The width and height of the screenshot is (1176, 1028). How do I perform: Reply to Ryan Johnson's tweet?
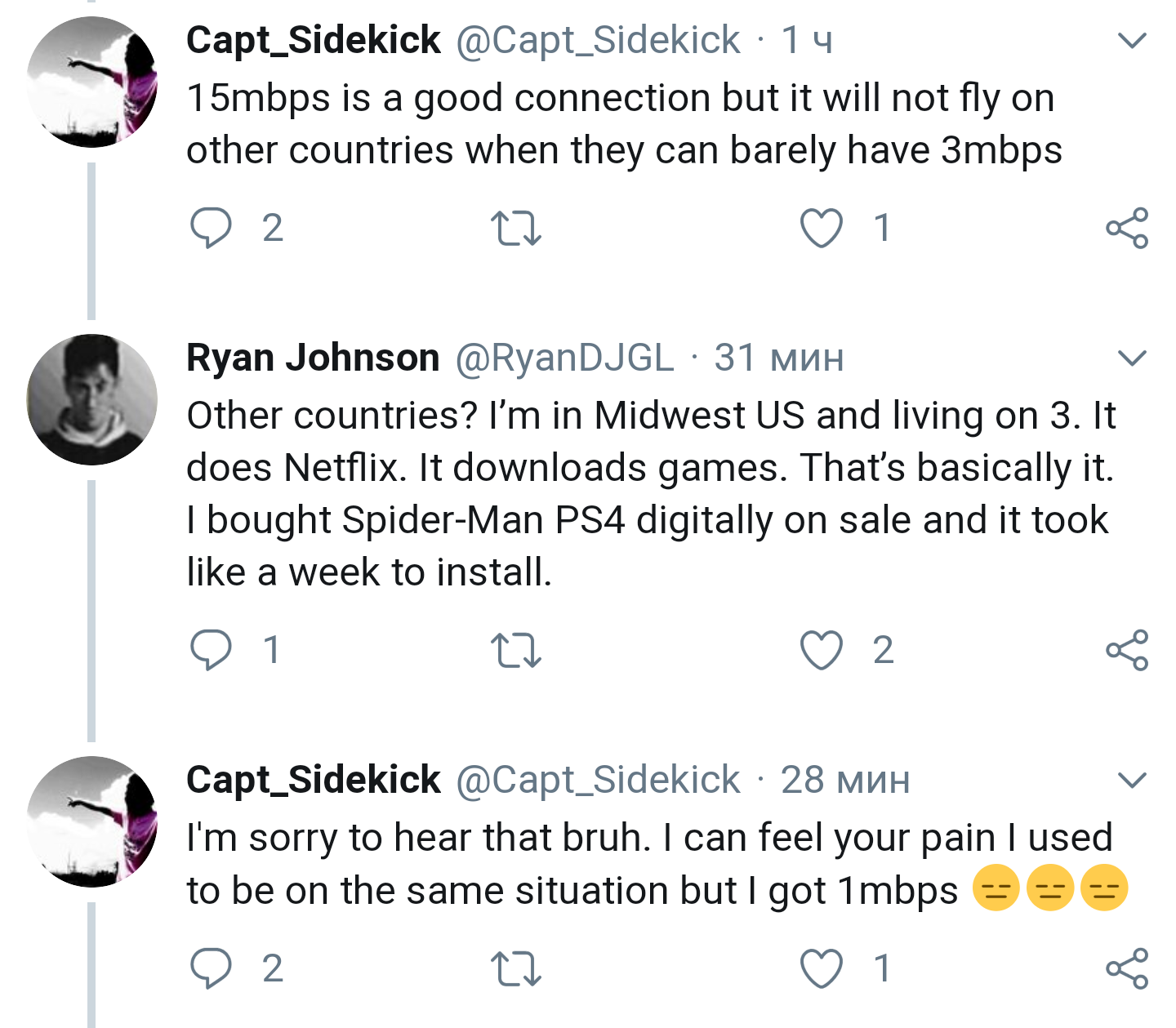click(x=211, y=650)
